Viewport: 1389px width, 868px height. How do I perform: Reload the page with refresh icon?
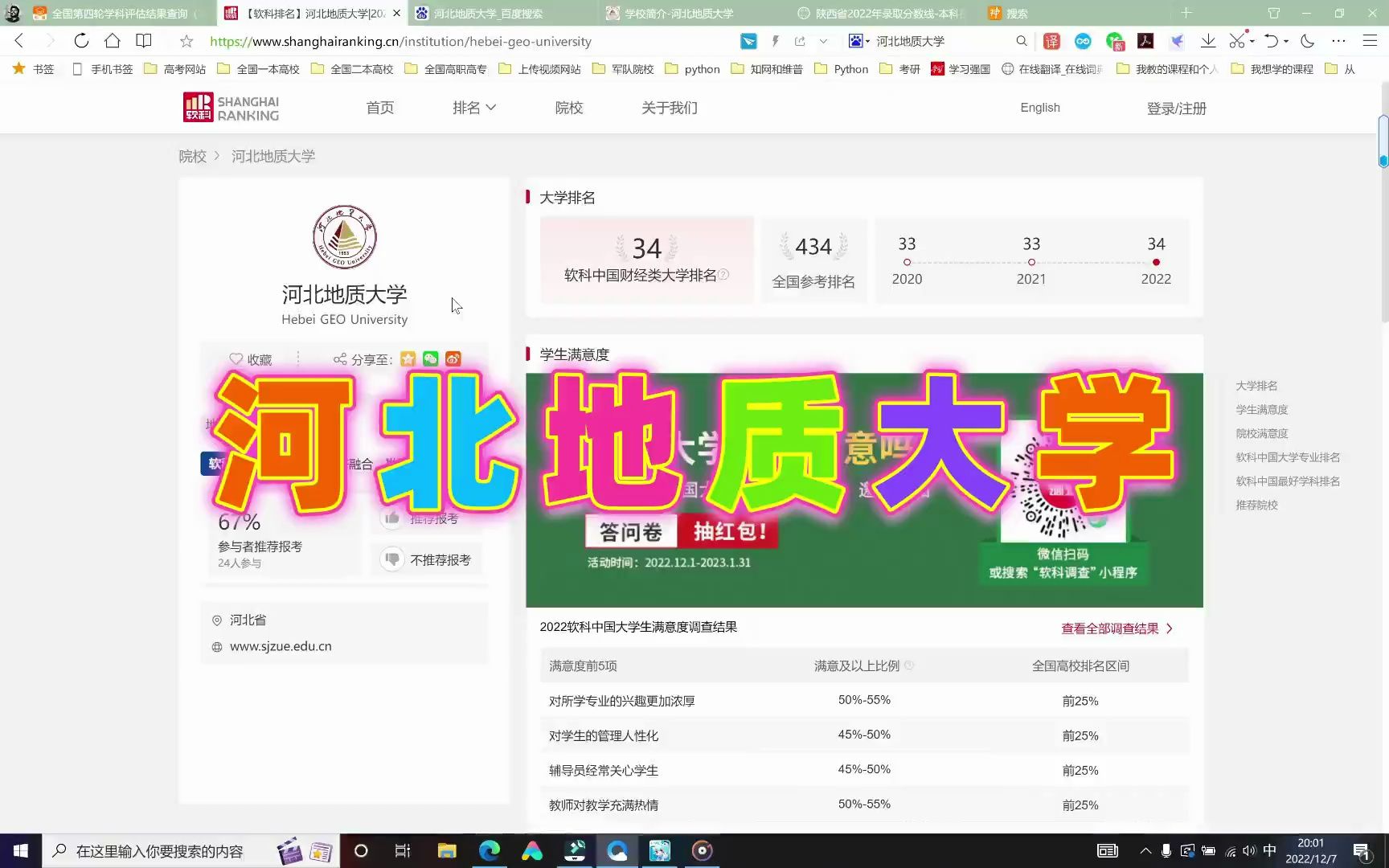[x=81, y=41]
